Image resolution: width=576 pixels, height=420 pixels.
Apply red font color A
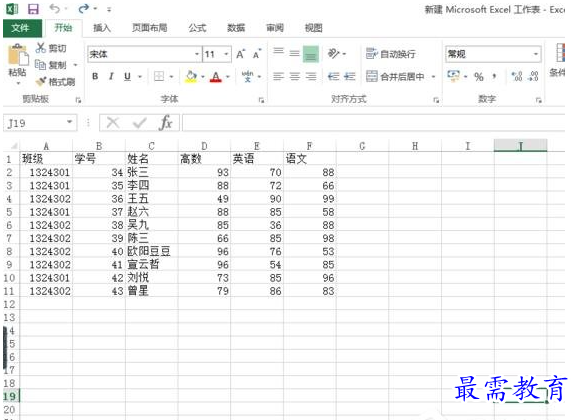pyautogui.click(x=216, y=76)
